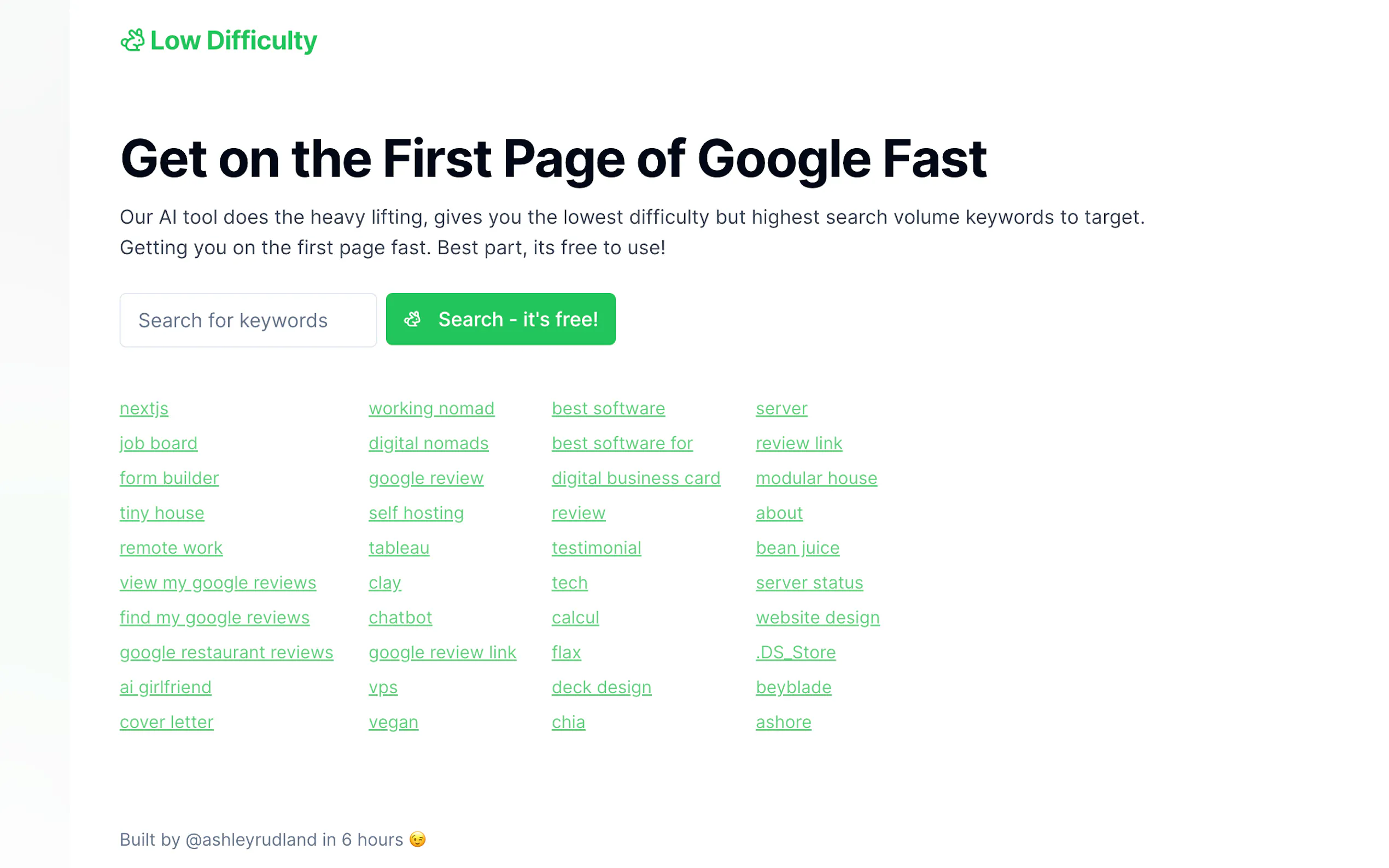Select the .DS_Store keyword link
The image size is (1389, 868).
pos(795,652)
